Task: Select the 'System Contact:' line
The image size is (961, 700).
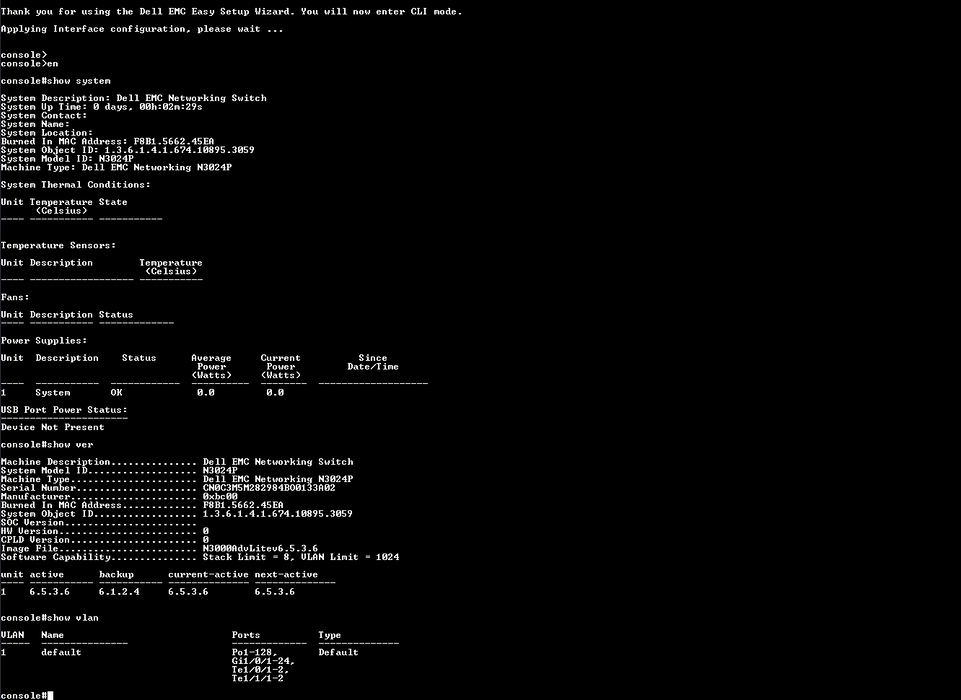Action: click(x=44, y=115)
